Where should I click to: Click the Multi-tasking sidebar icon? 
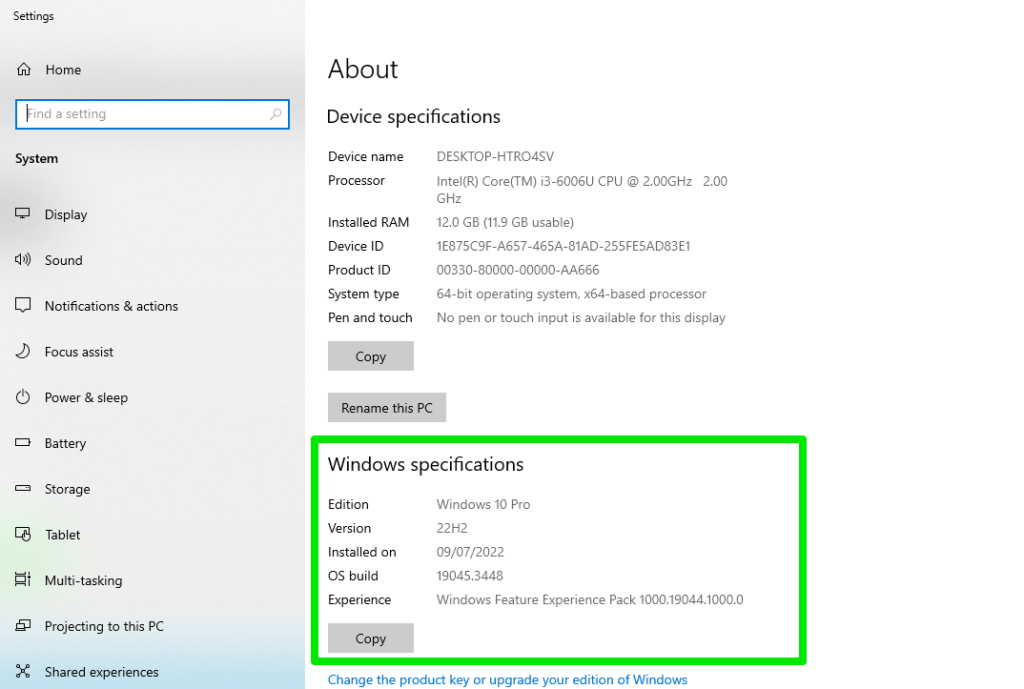tap(24, 580)
